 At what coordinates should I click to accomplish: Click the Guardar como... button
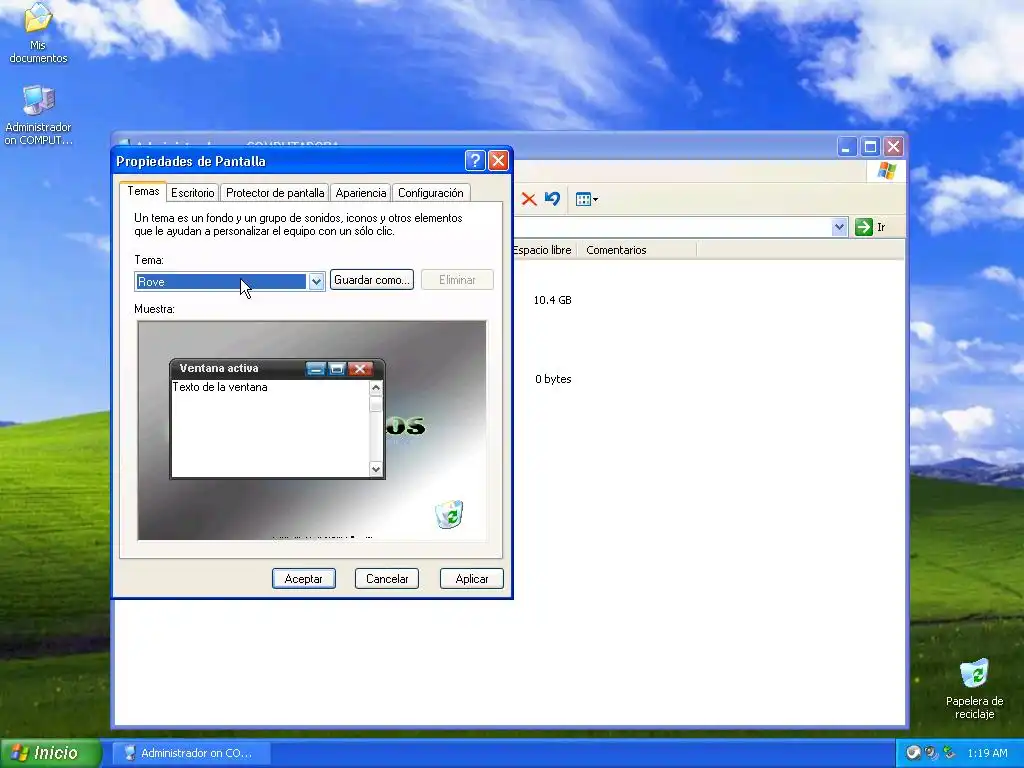(372, 280)
